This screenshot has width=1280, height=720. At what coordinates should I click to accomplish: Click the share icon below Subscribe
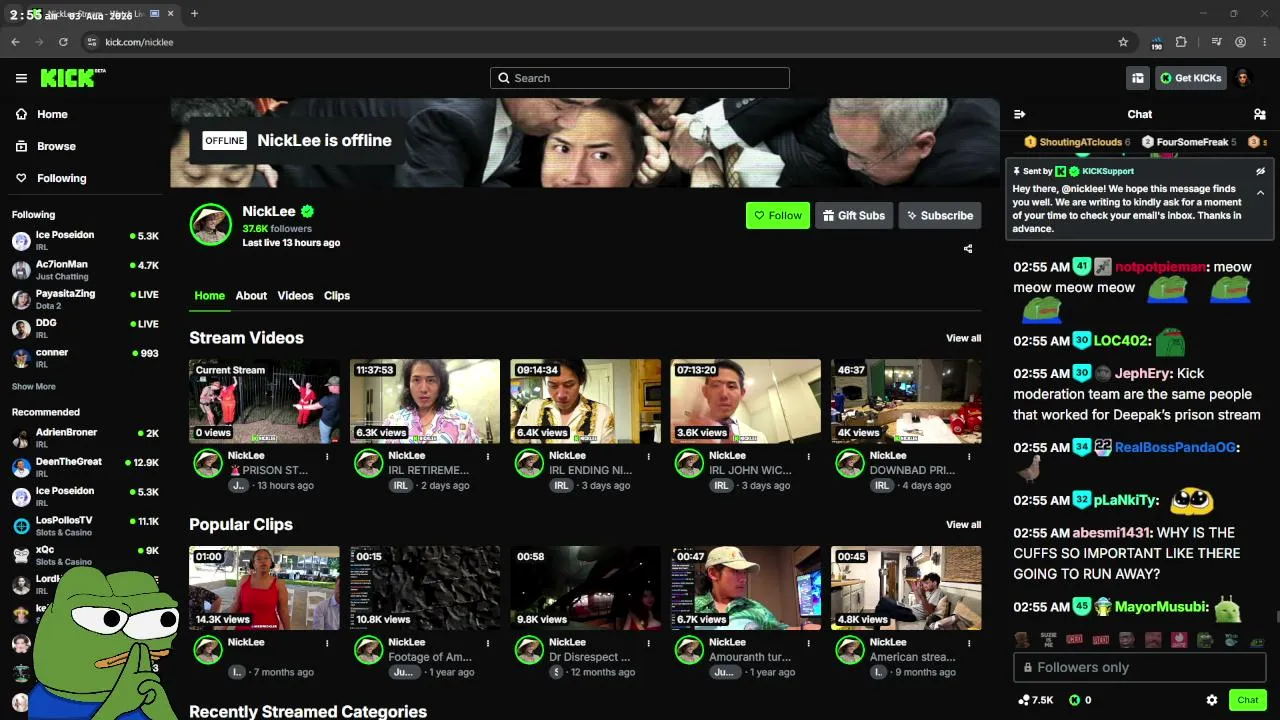tap(968, 248)
